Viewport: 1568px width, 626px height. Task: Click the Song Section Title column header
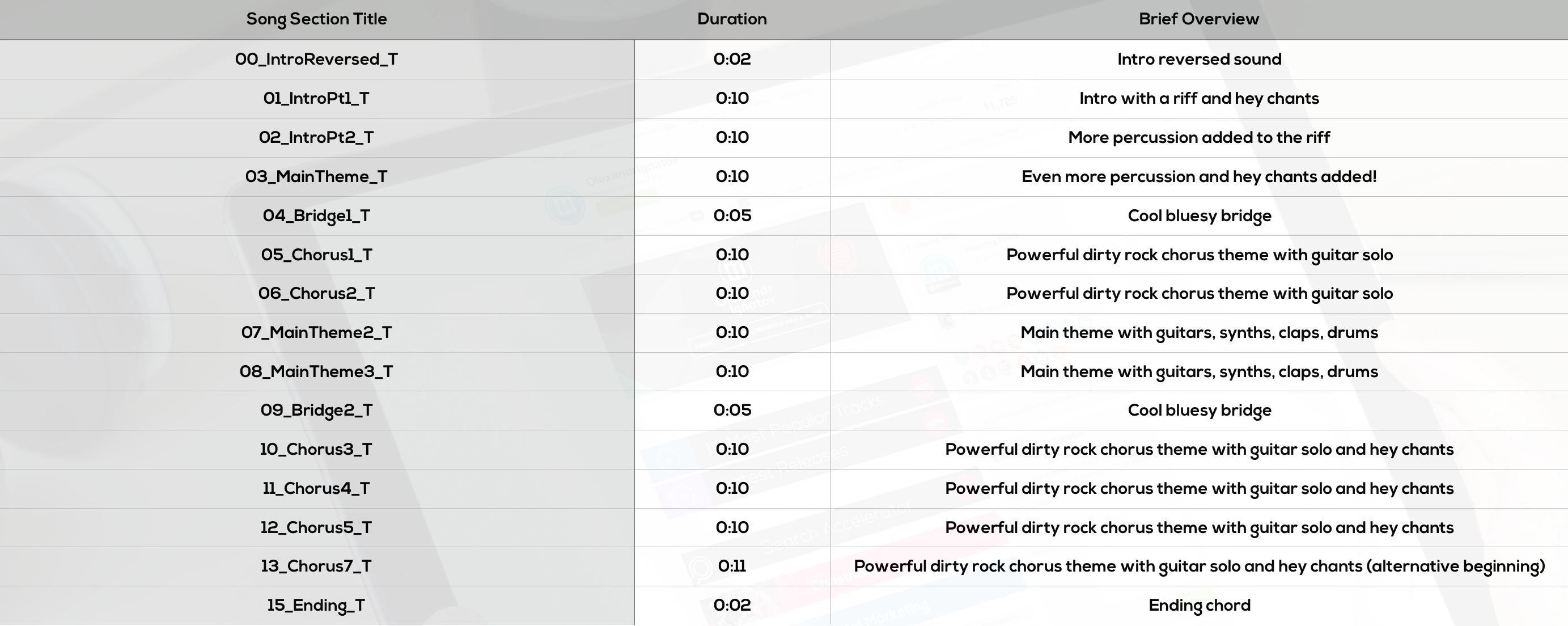[x=316, y=19]
